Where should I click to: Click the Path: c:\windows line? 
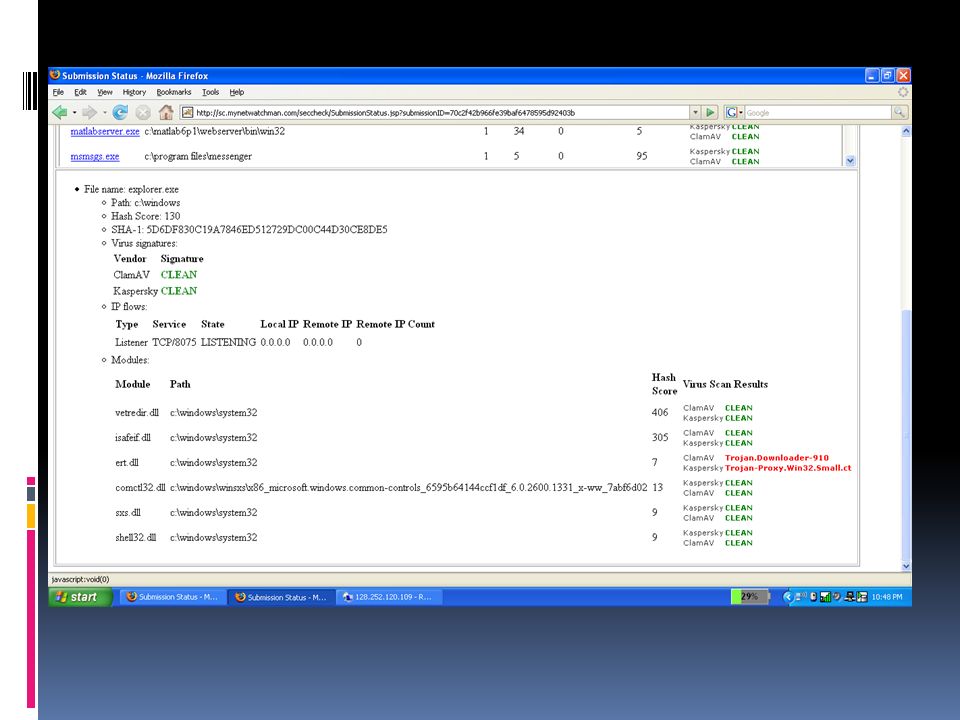146,203
